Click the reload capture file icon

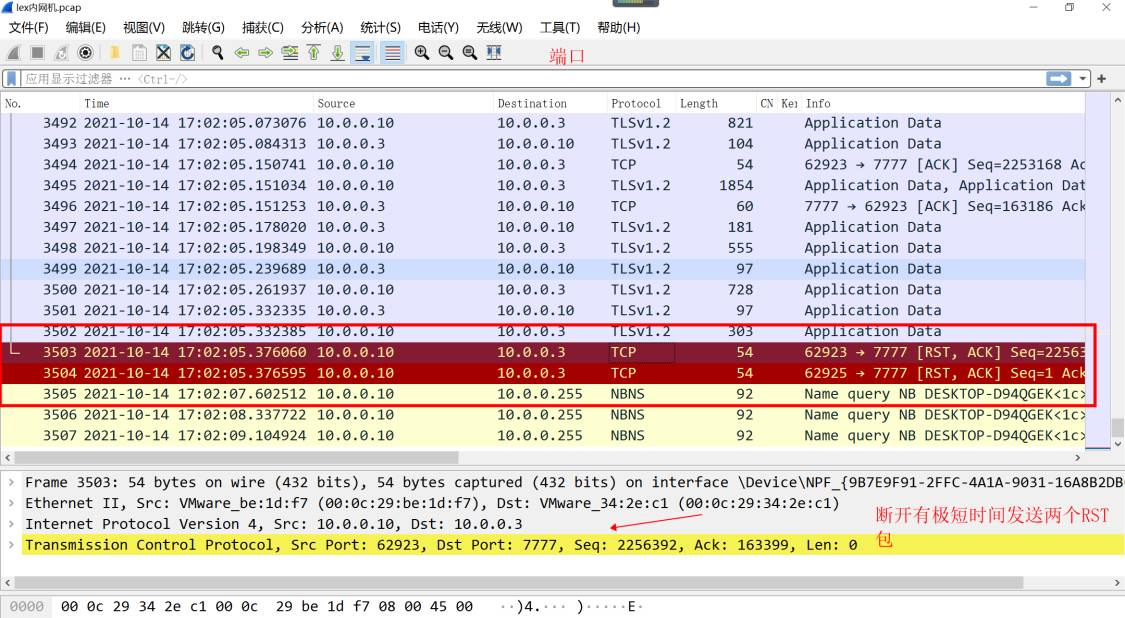coord(186,53)
